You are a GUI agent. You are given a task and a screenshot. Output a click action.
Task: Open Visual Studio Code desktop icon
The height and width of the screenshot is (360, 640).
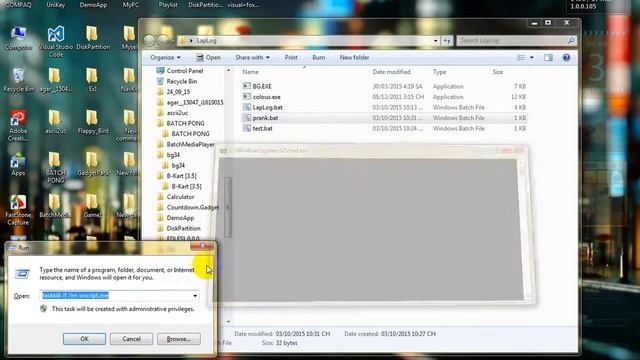[56, 41]
